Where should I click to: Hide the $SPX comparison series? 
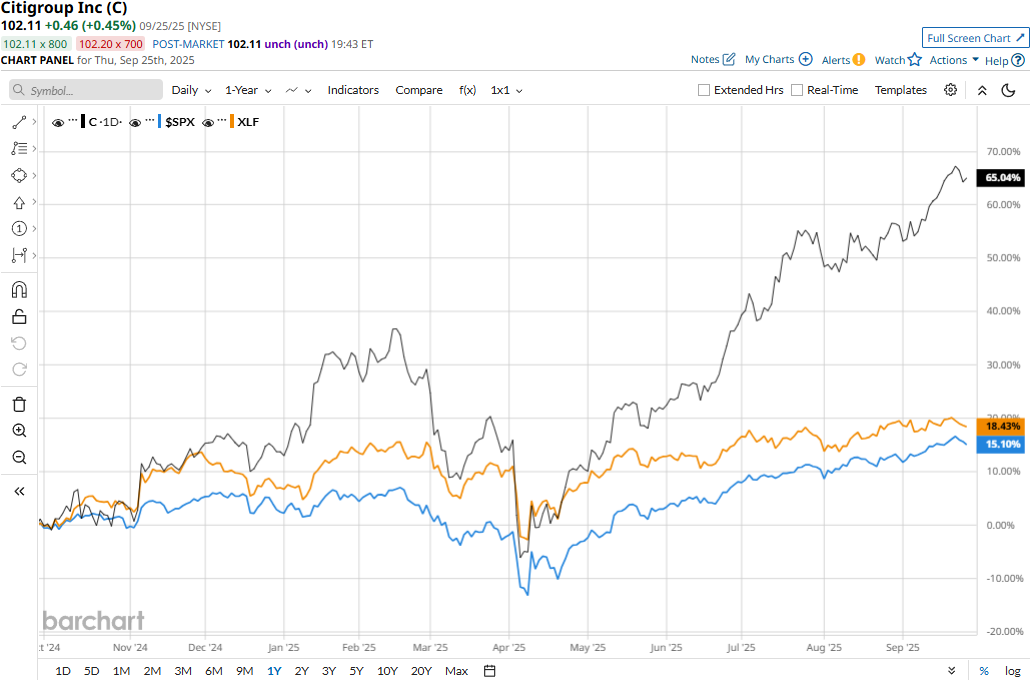(x=135, y=122)
